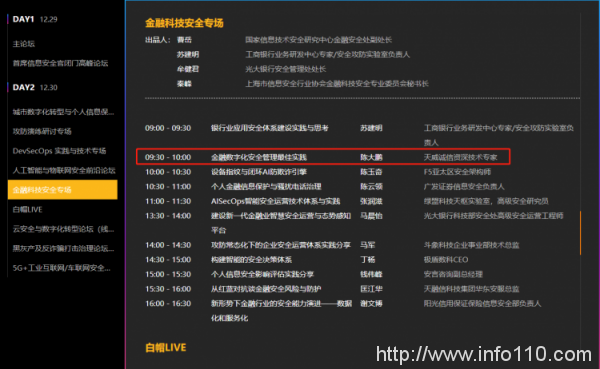Click 极盾数科CEO title
The image size is (600, 369).
[x=446, y=260]
